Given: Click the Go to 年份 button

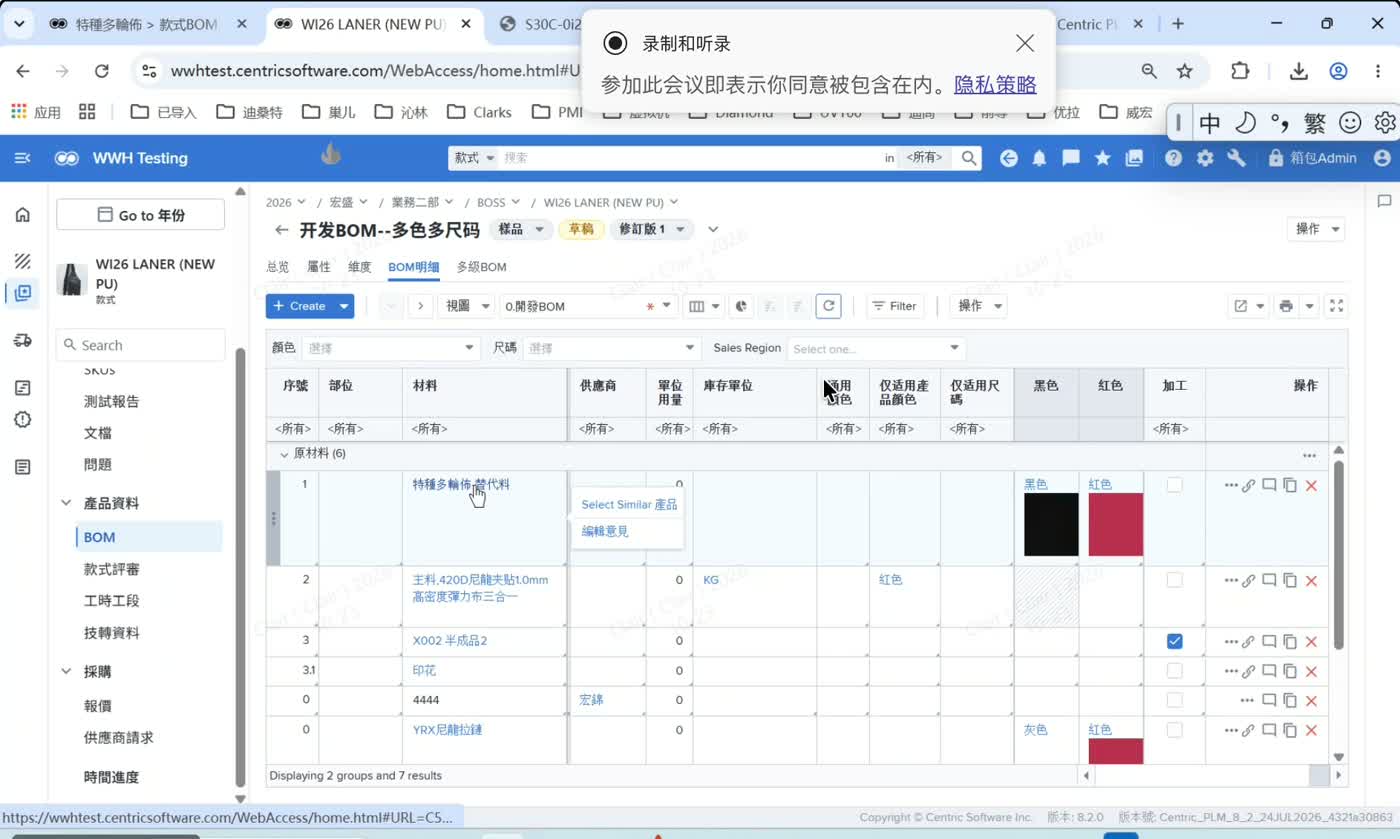Looking at the screenshot, I should 140,215.
